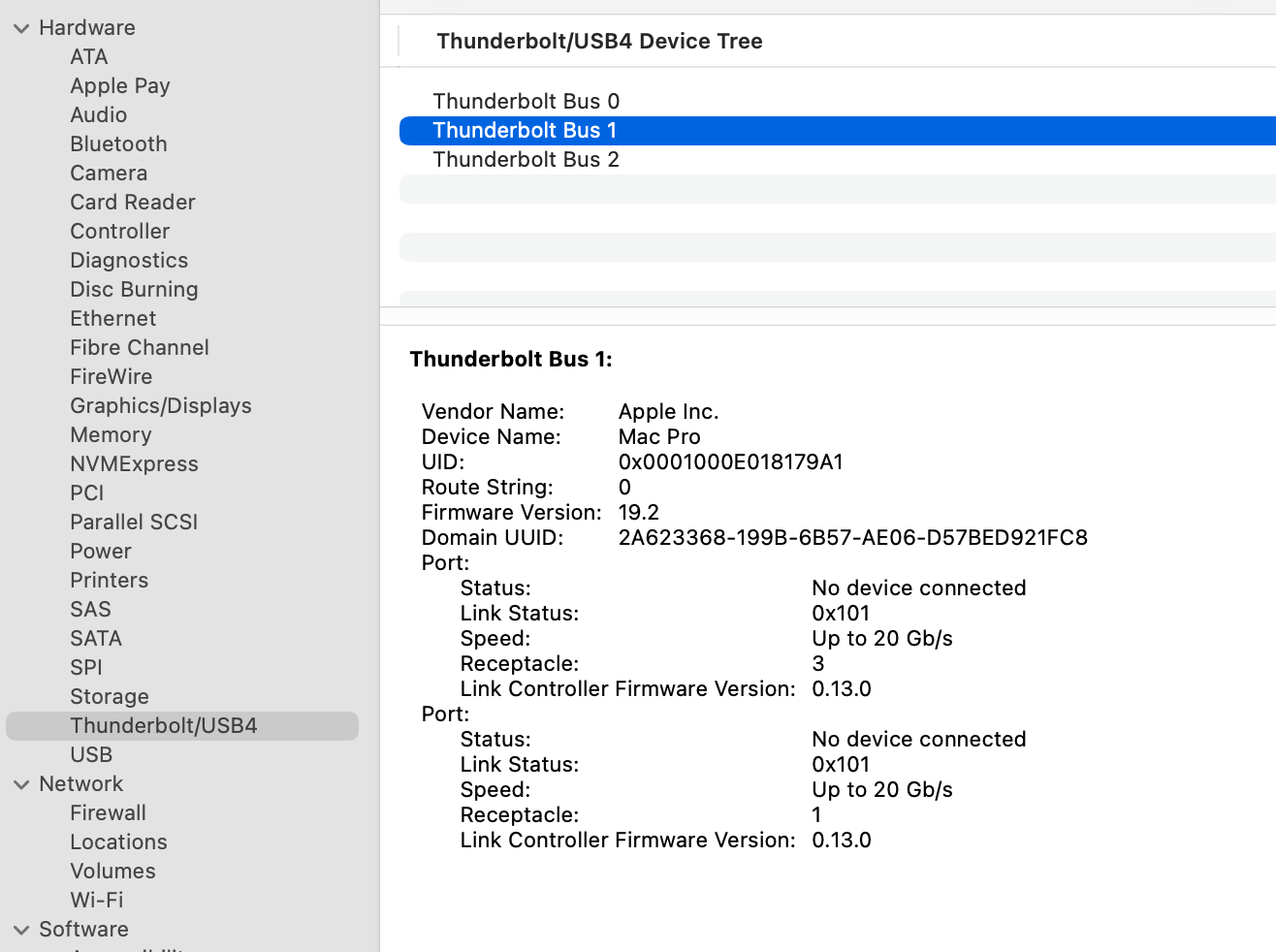
Task: View Storage information
Action: click(x=110, y=697)
